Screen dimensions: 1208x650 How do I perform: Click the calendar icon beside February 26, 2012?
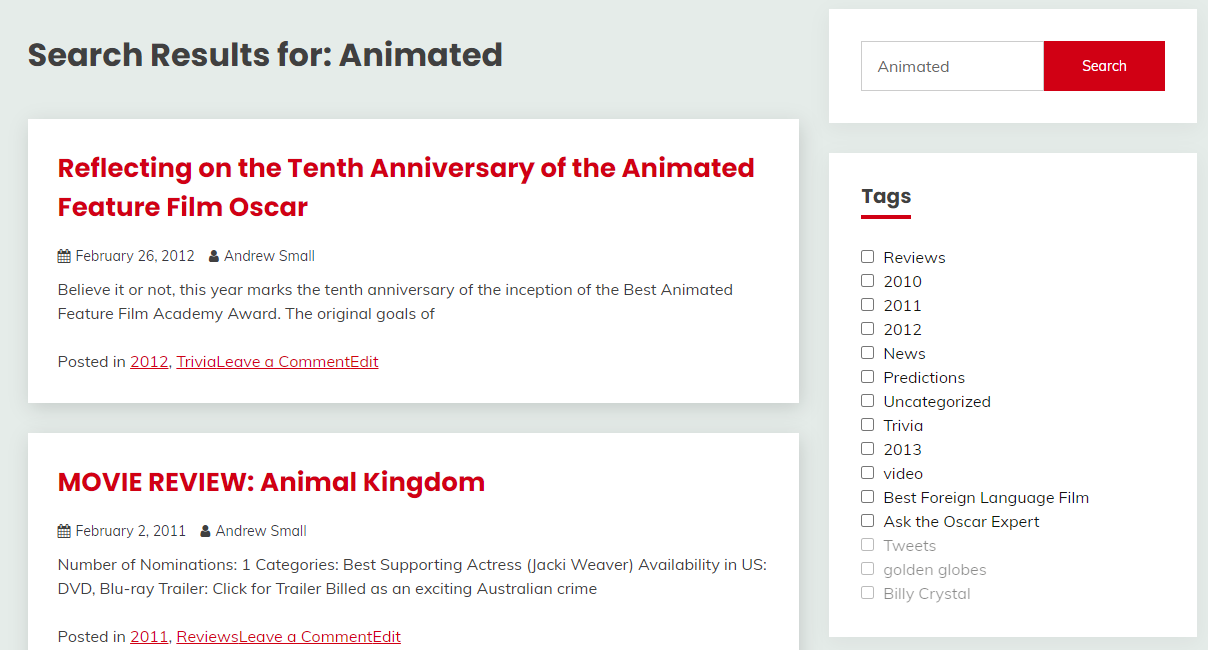pyautogui.click(x=64, y=256)
